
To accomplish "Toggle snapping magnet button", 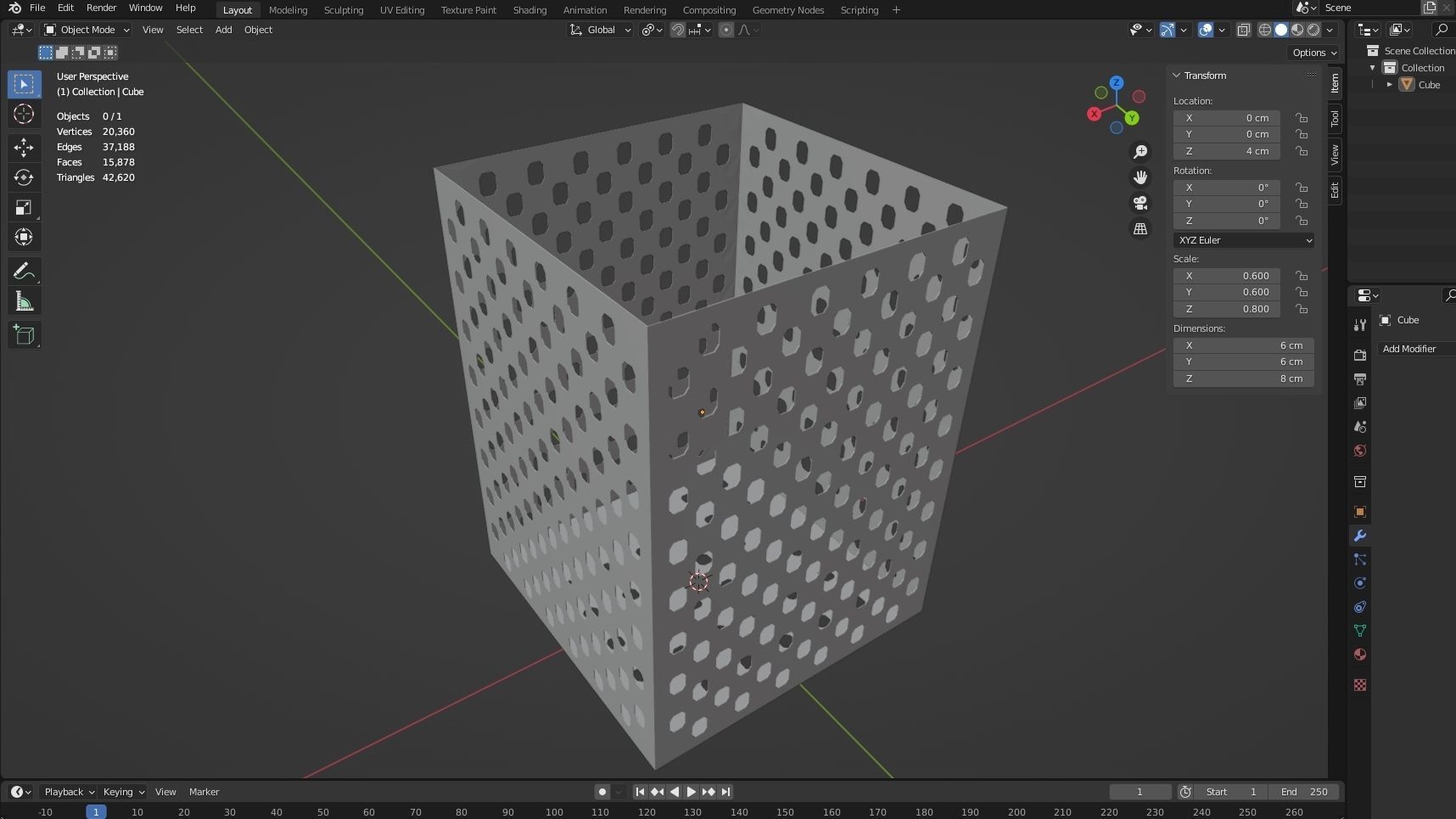I will [678, 30].
